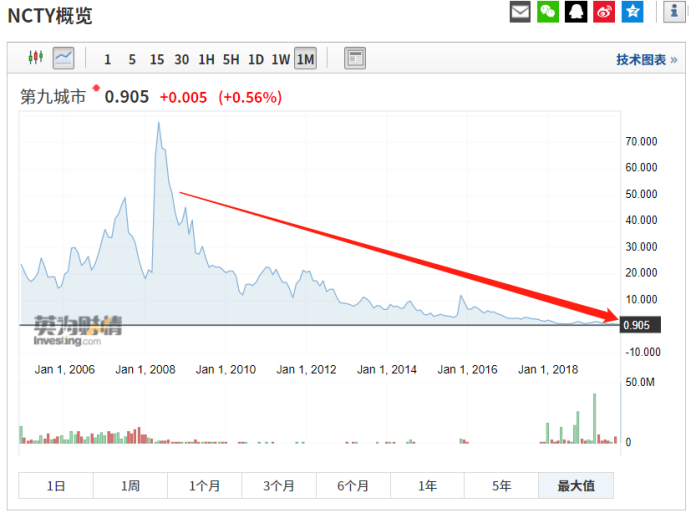Image resolution: width=692 pixels, height=519 pixels.
Task: Click the Jan 1, 2016 axis label
Action: pyautogui.click(x=467, y=369)
